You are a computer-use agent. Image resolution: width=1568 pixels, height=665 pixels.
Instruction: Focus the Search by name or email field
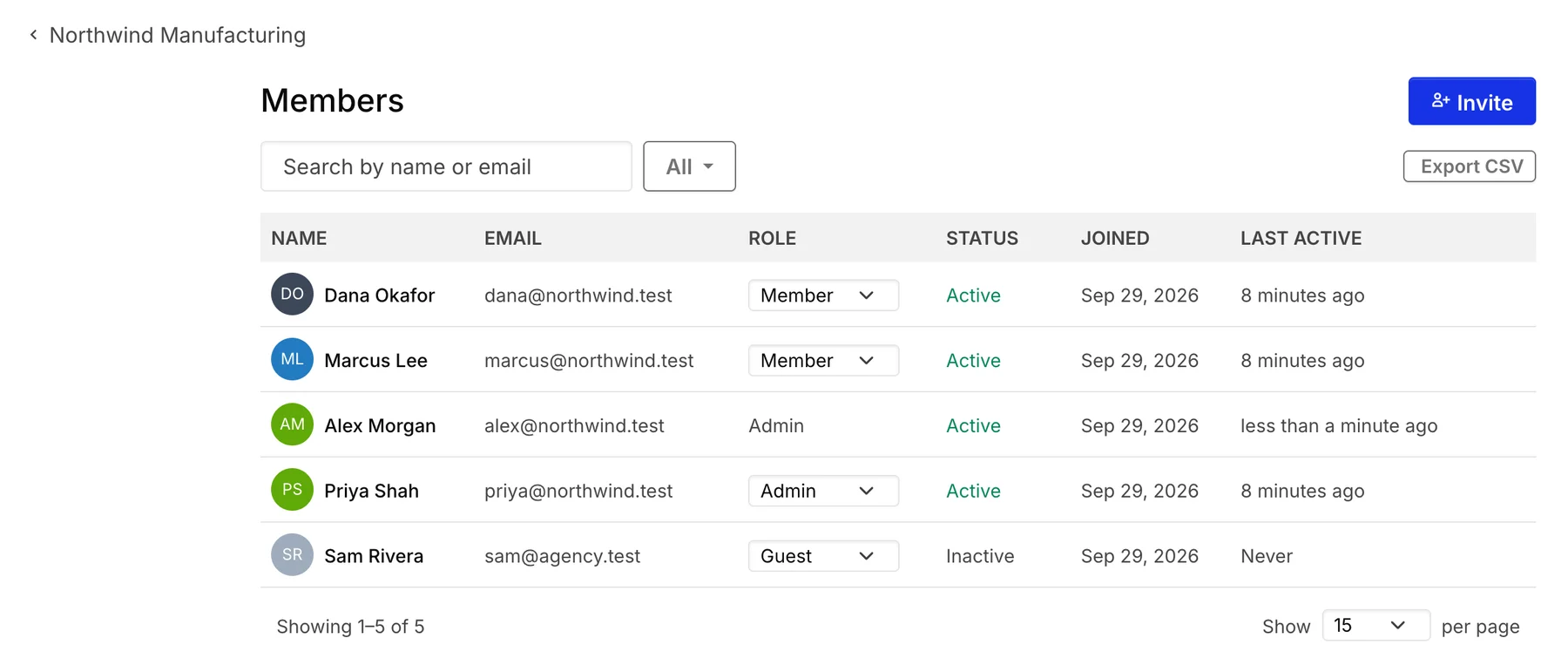pyautogui.click(x=446, y=166)
